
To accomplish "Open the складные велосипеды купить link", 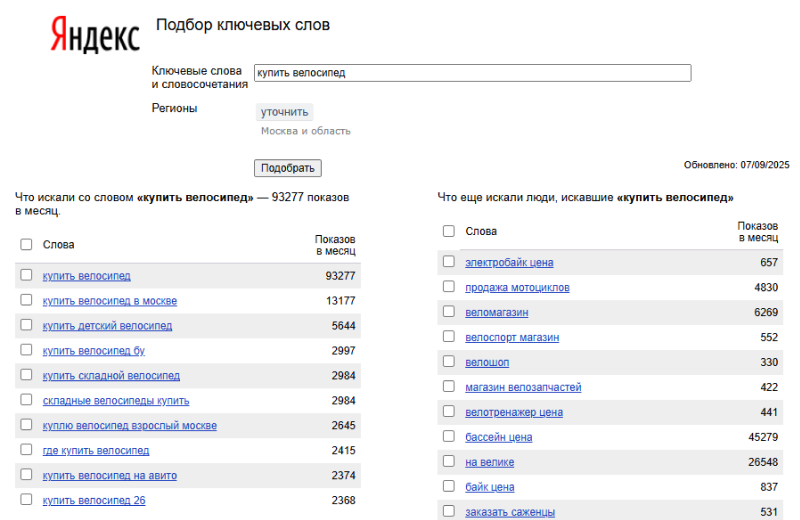I will tap(116, 401).
